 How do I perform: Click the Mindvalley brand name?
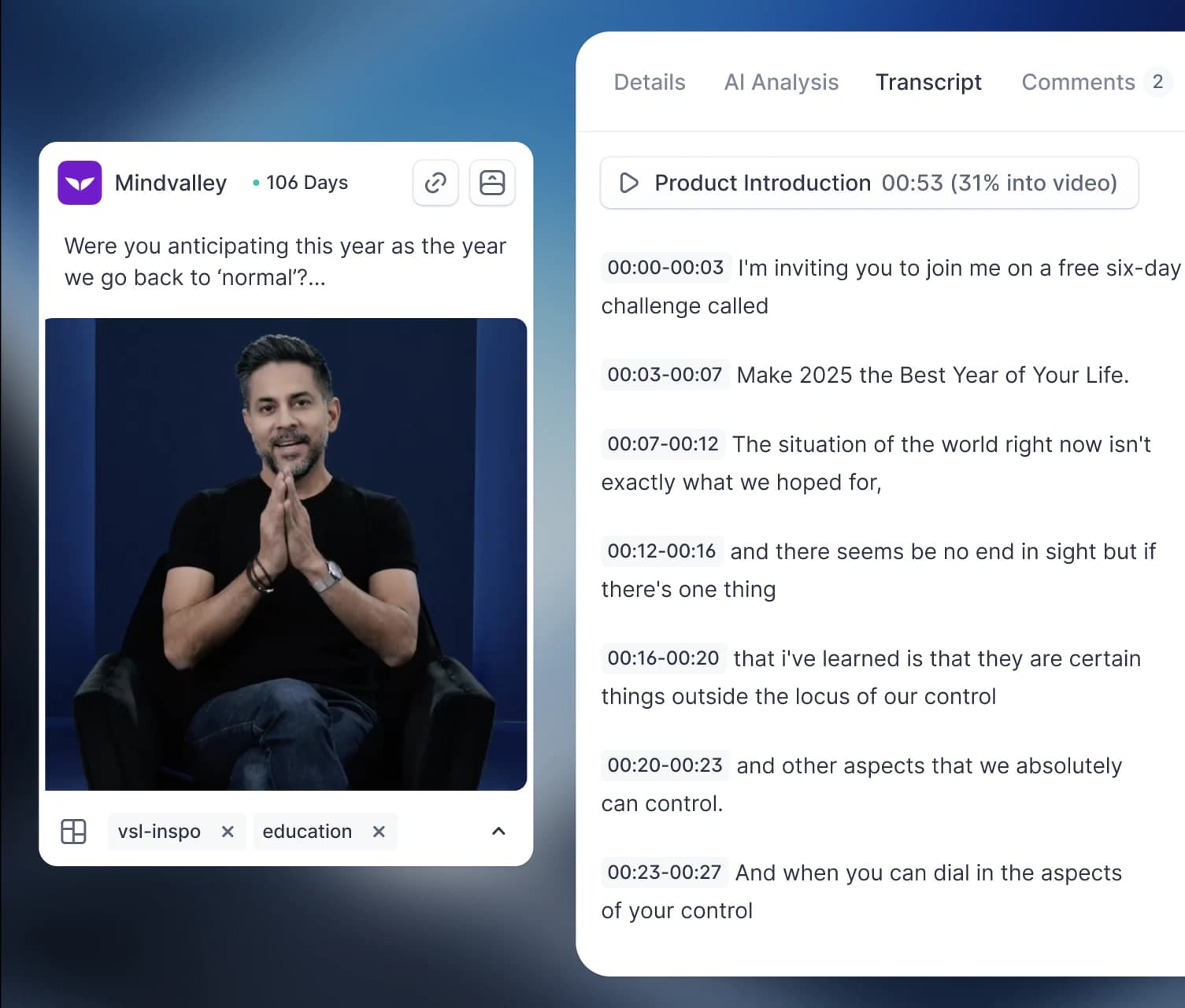coord(171,183)
